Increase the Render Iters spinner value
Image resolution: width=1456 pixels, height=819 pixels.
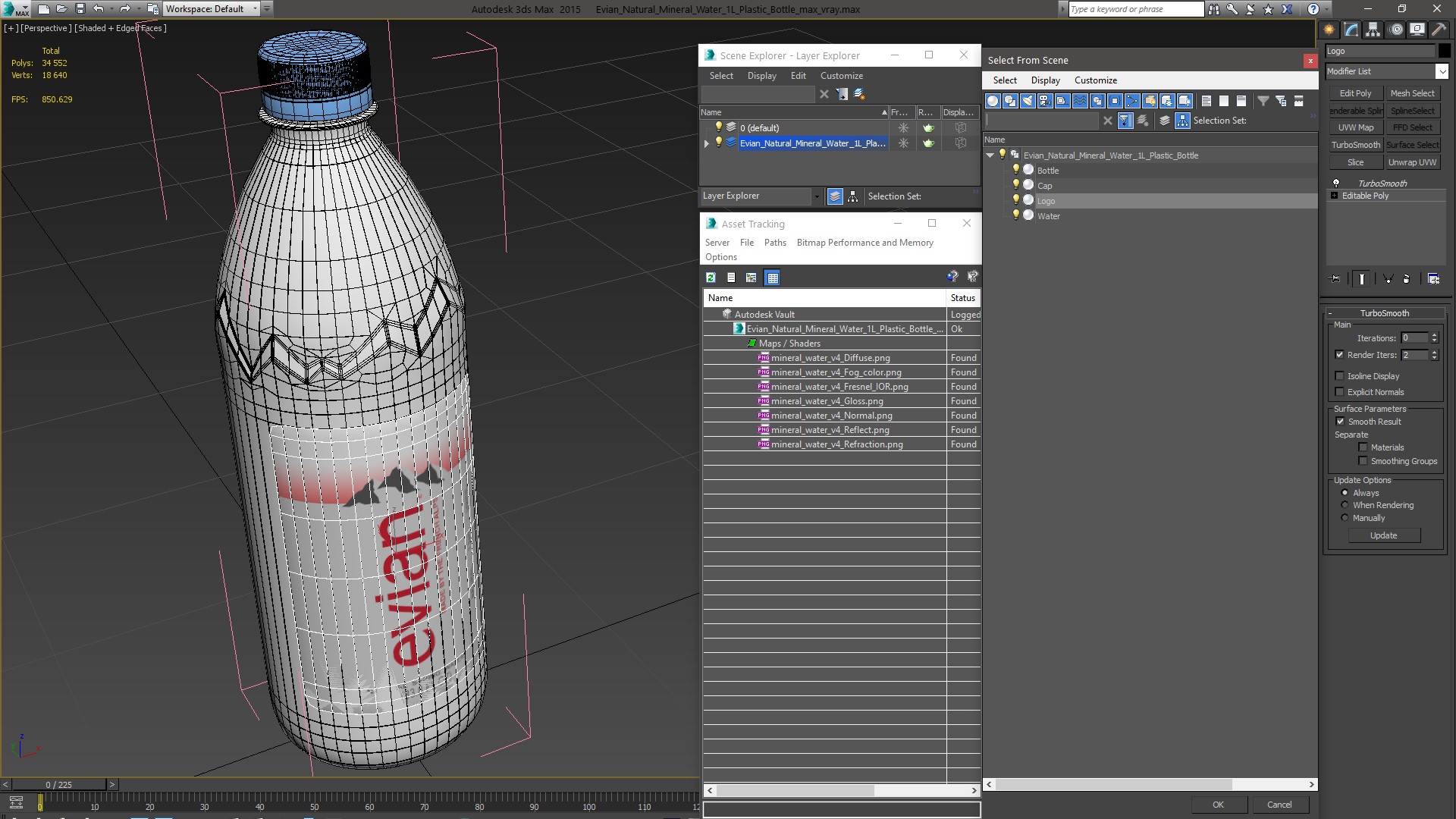1434,352
